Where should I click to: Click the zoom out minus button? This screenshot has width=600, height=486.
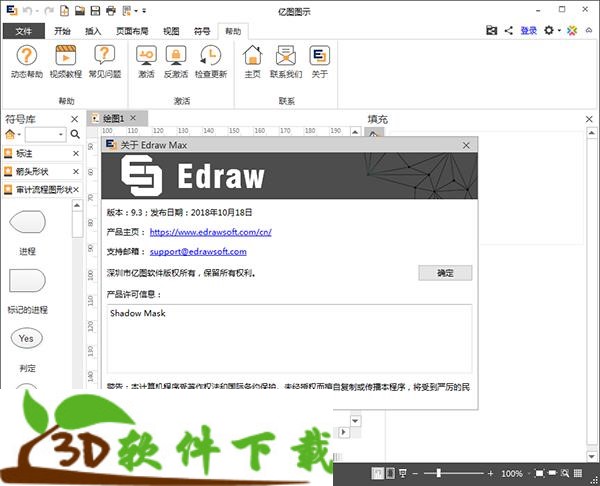(x=415, y=473)
